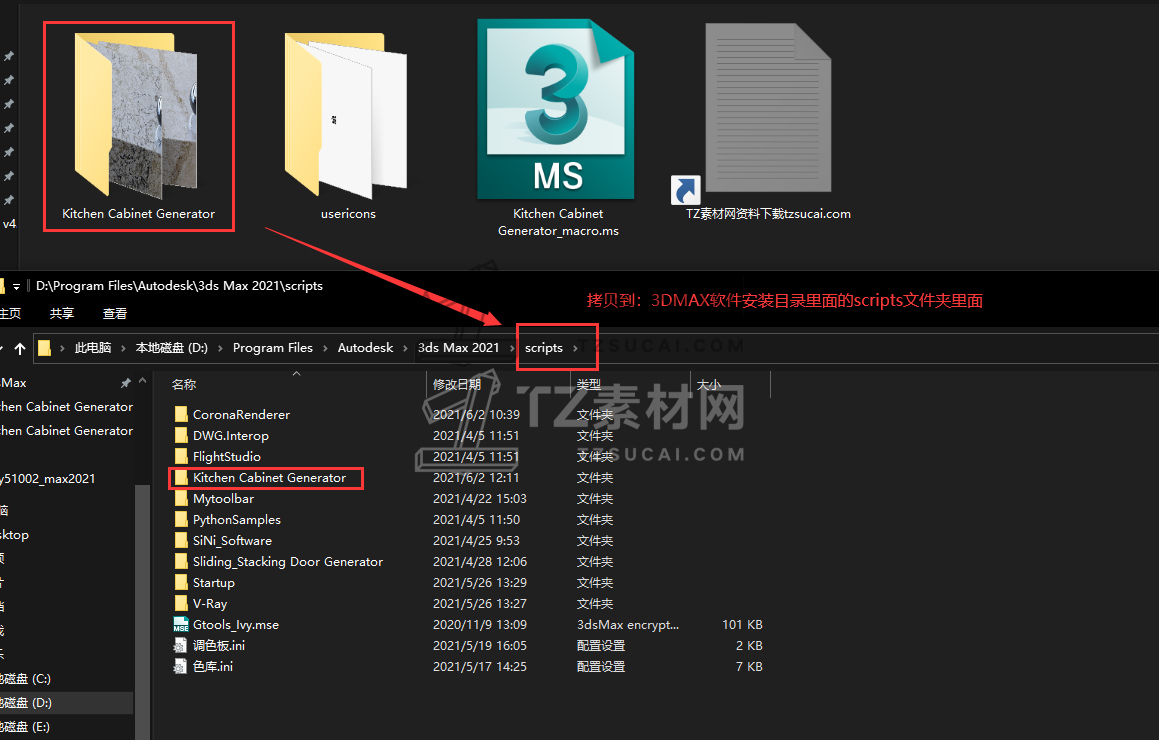The height and width of the screenshot is (740, 1159).
Task: Expand chevron after 3ds Max 2021 breadcrumb
Action: [x=511, y=348]
